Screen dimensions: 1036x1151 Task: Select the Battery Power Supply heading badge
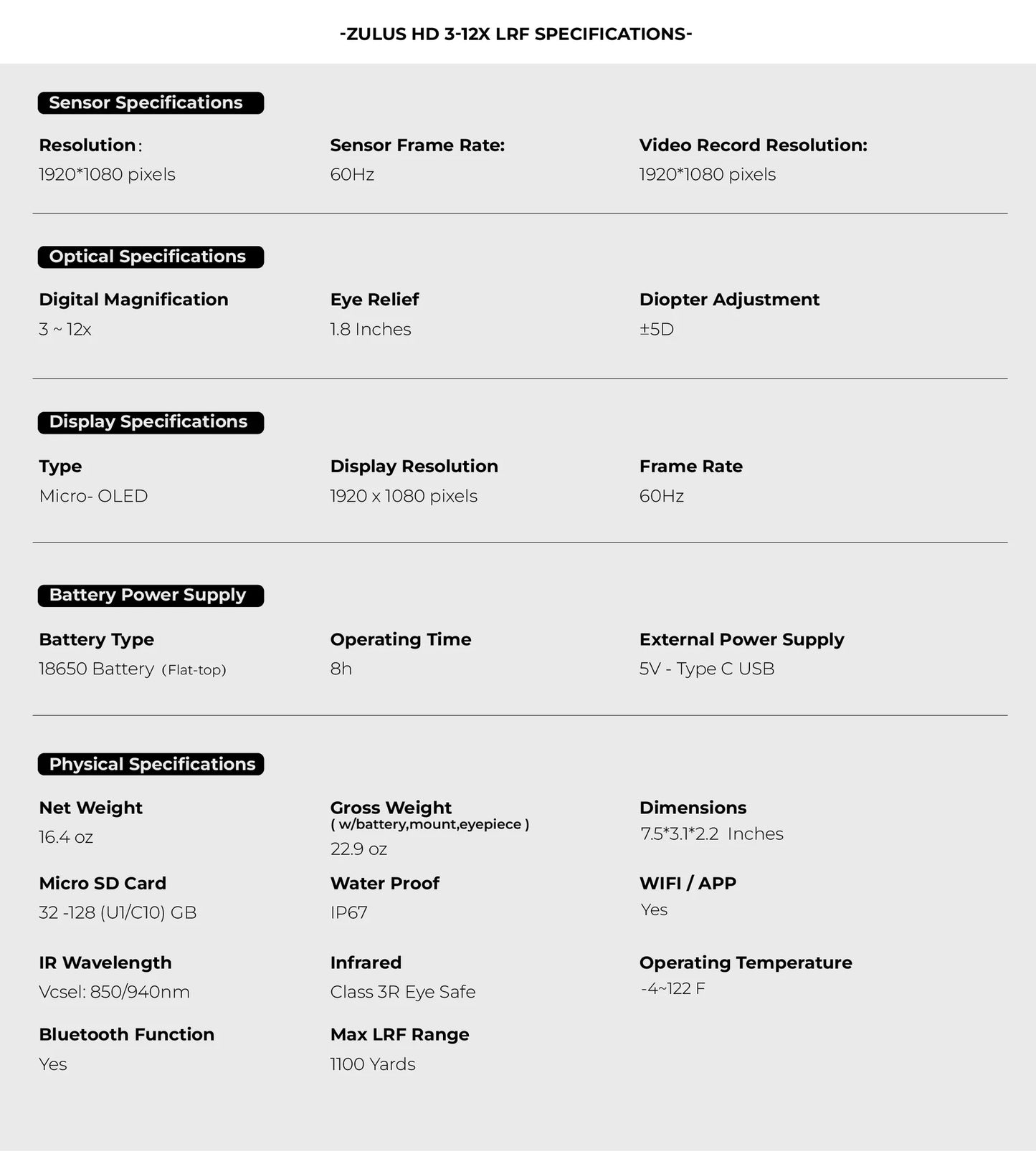(151, 596)
